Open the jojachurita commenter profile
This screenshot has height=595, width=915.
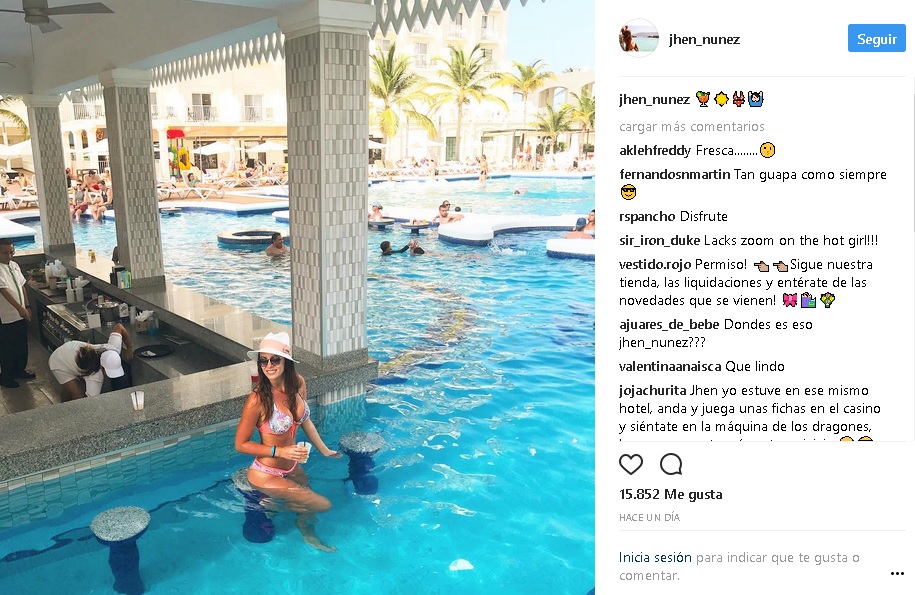[x=652, y=390]
